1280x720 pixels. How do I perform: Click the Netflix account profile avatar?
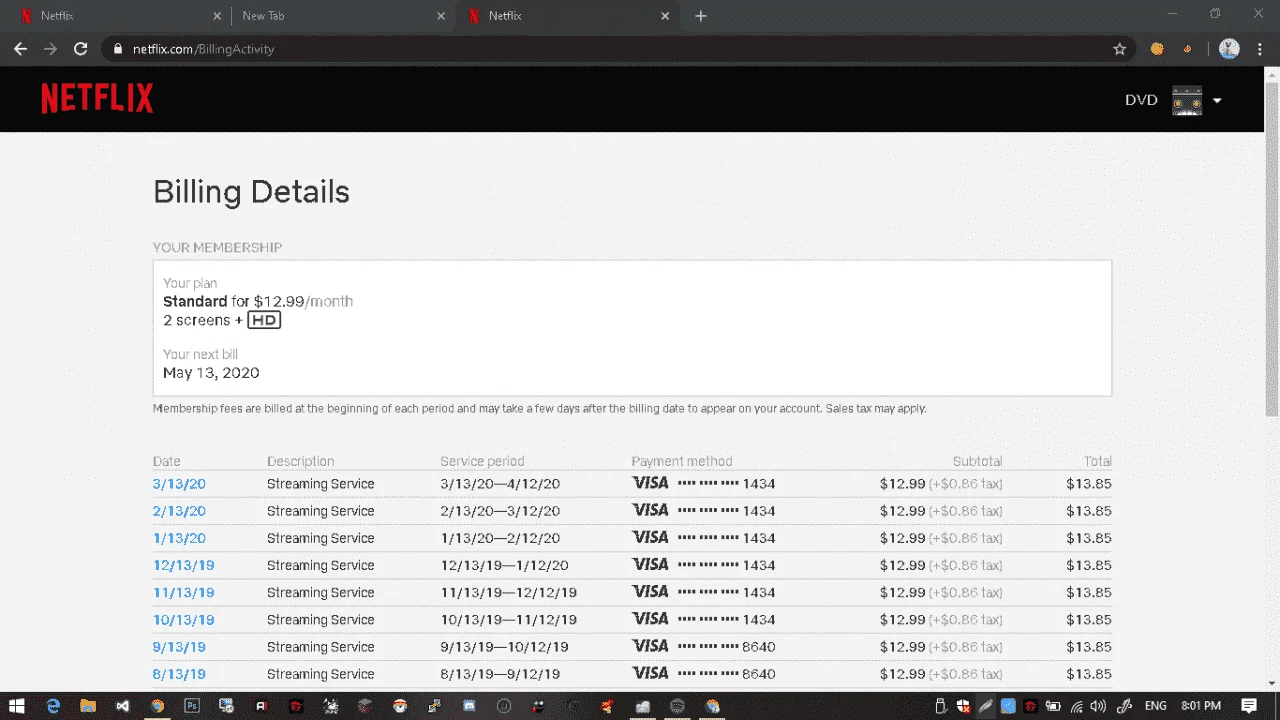[1187, 100]
